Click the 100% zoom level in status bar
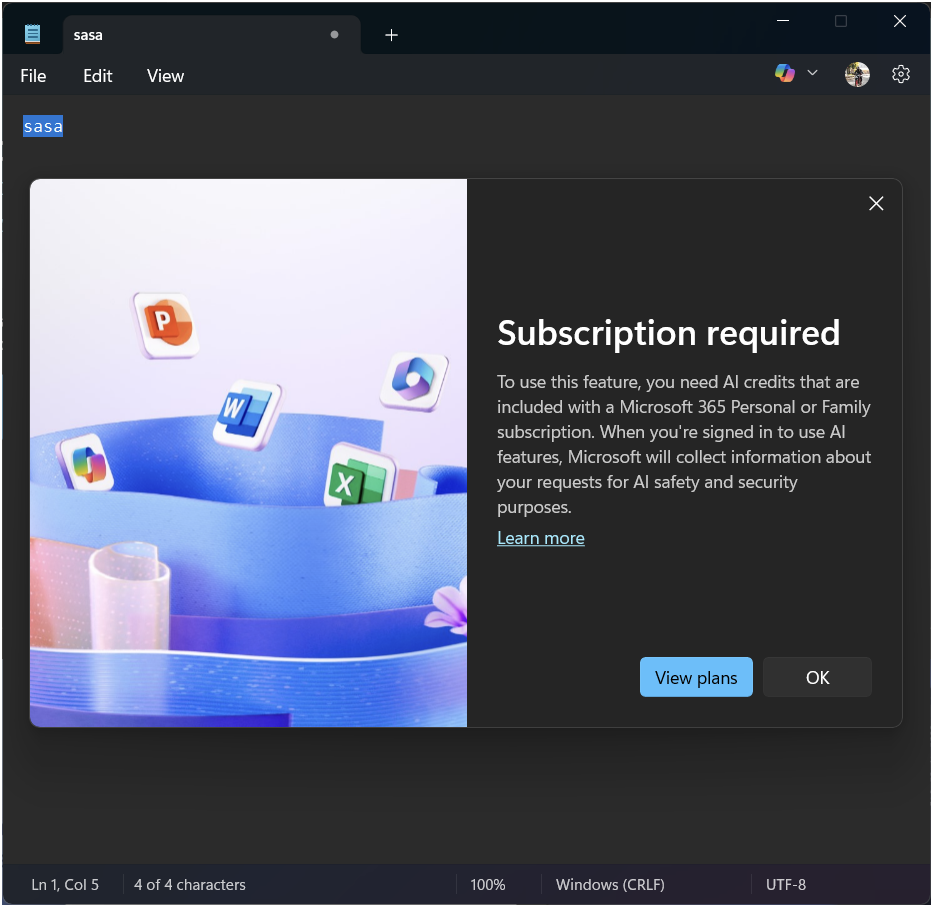 [x=487, y=885]
